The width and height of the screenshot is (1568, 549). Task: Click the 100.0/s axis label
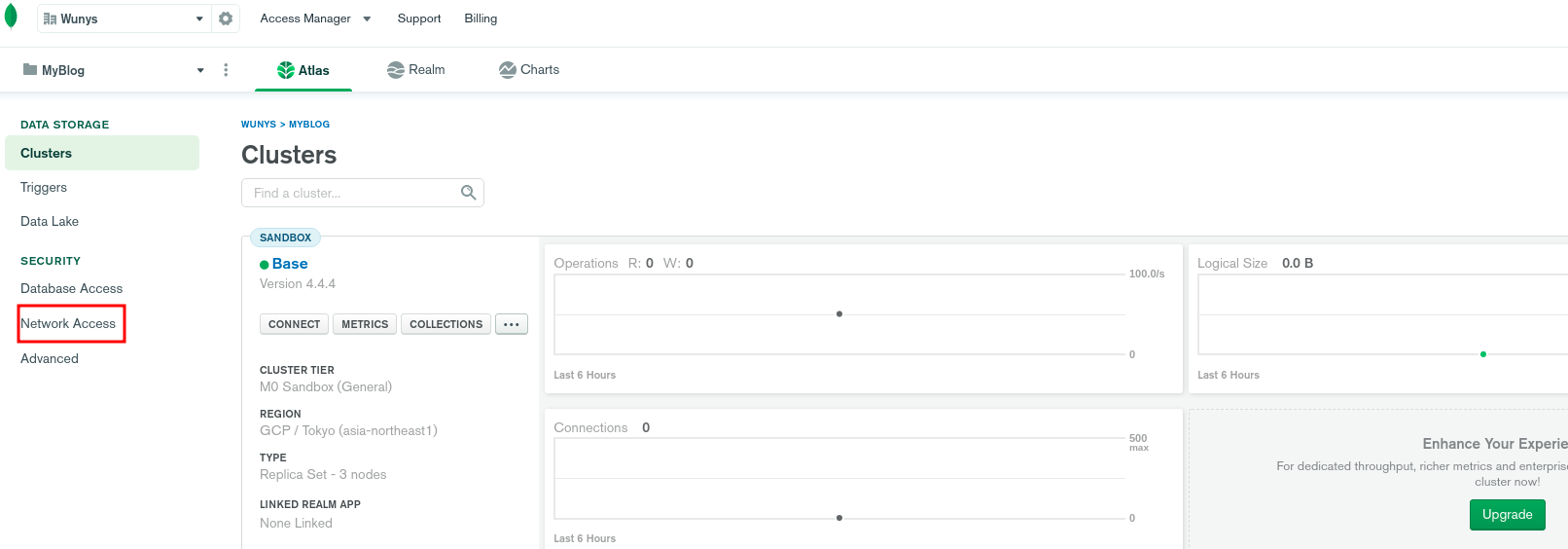point(1147,274)
